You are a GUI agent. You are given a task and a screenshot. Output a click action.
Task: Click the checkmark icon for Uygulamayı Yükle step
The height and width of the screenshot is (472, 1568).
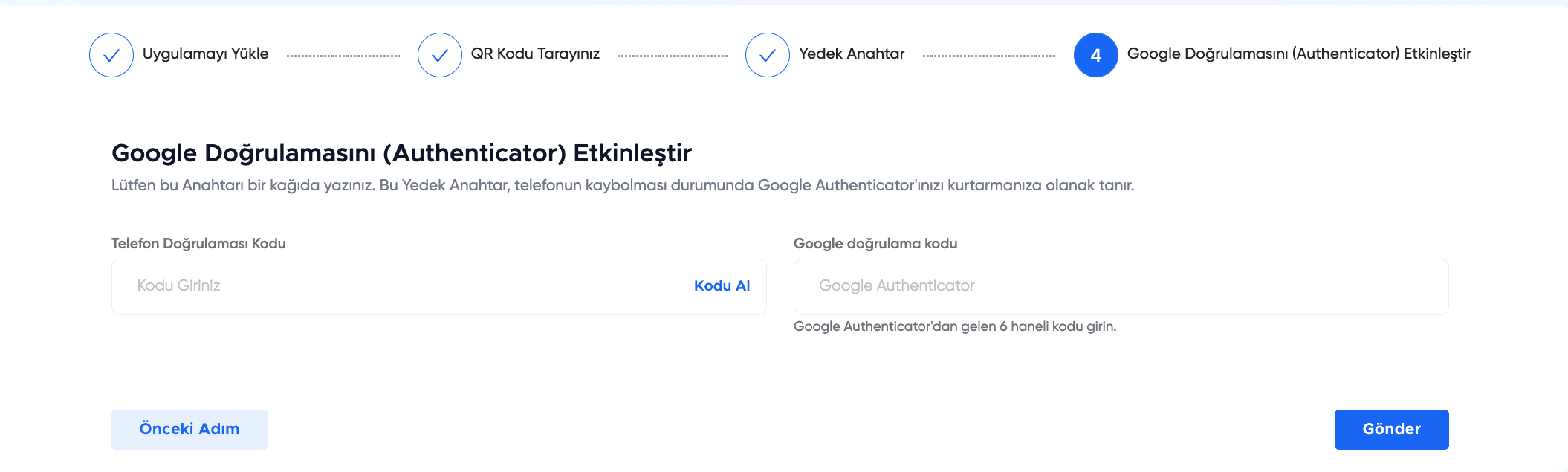[111, 55]
